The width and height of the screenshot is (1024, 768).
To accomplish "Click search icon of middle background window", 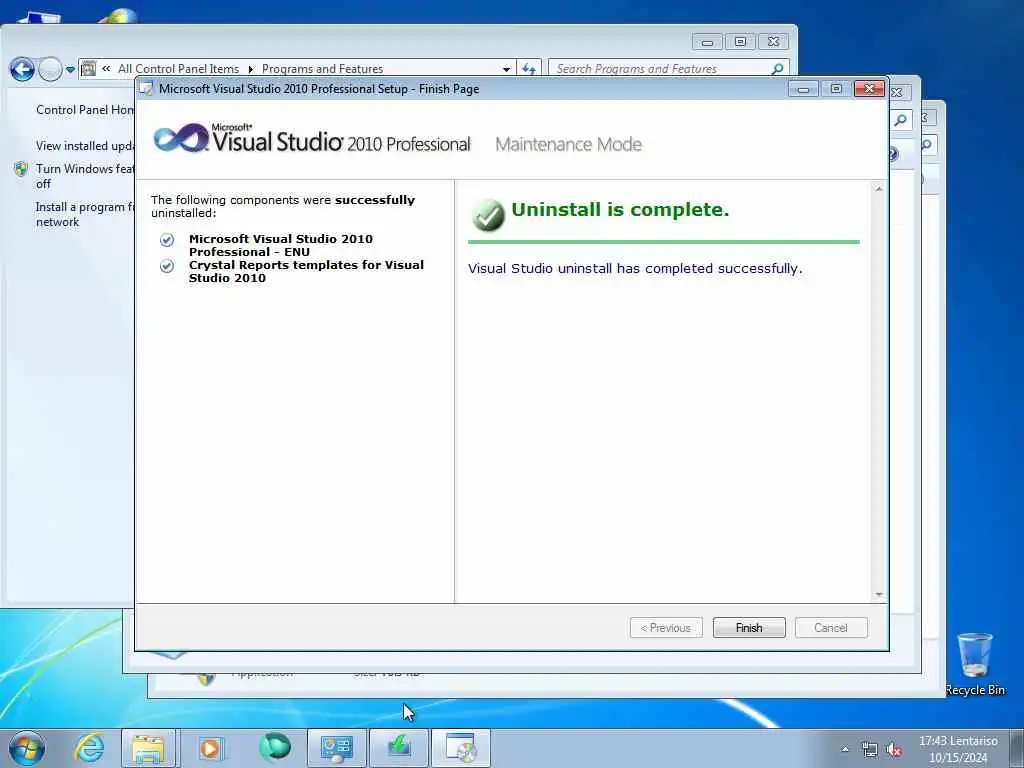I will [901, 120].
